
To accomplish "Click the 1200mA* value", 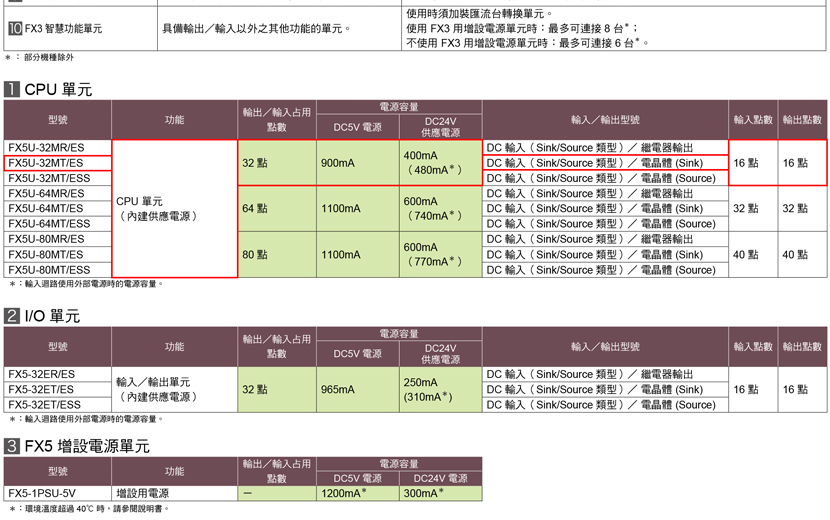I will point(358,494).
